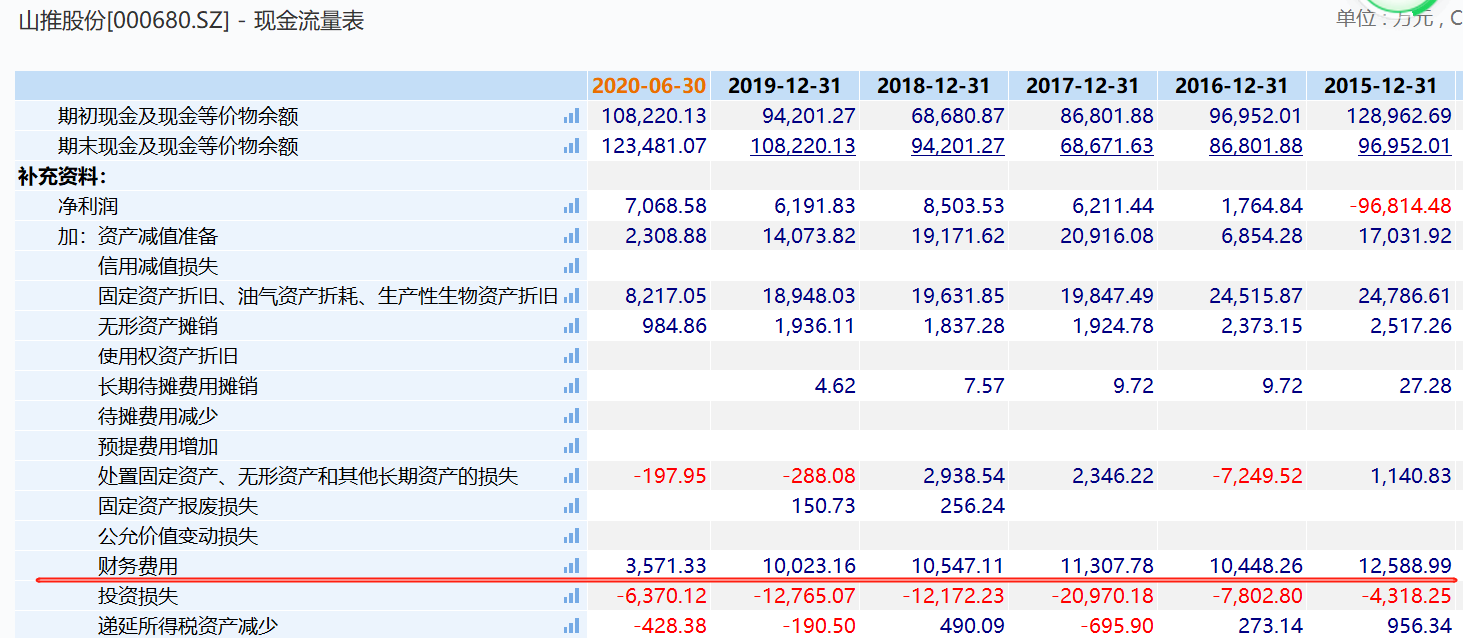The image size is (1463, 638).
Task: Click chart icon for 期初现金及现金等价物余额
Action: (x=571, y=117)
